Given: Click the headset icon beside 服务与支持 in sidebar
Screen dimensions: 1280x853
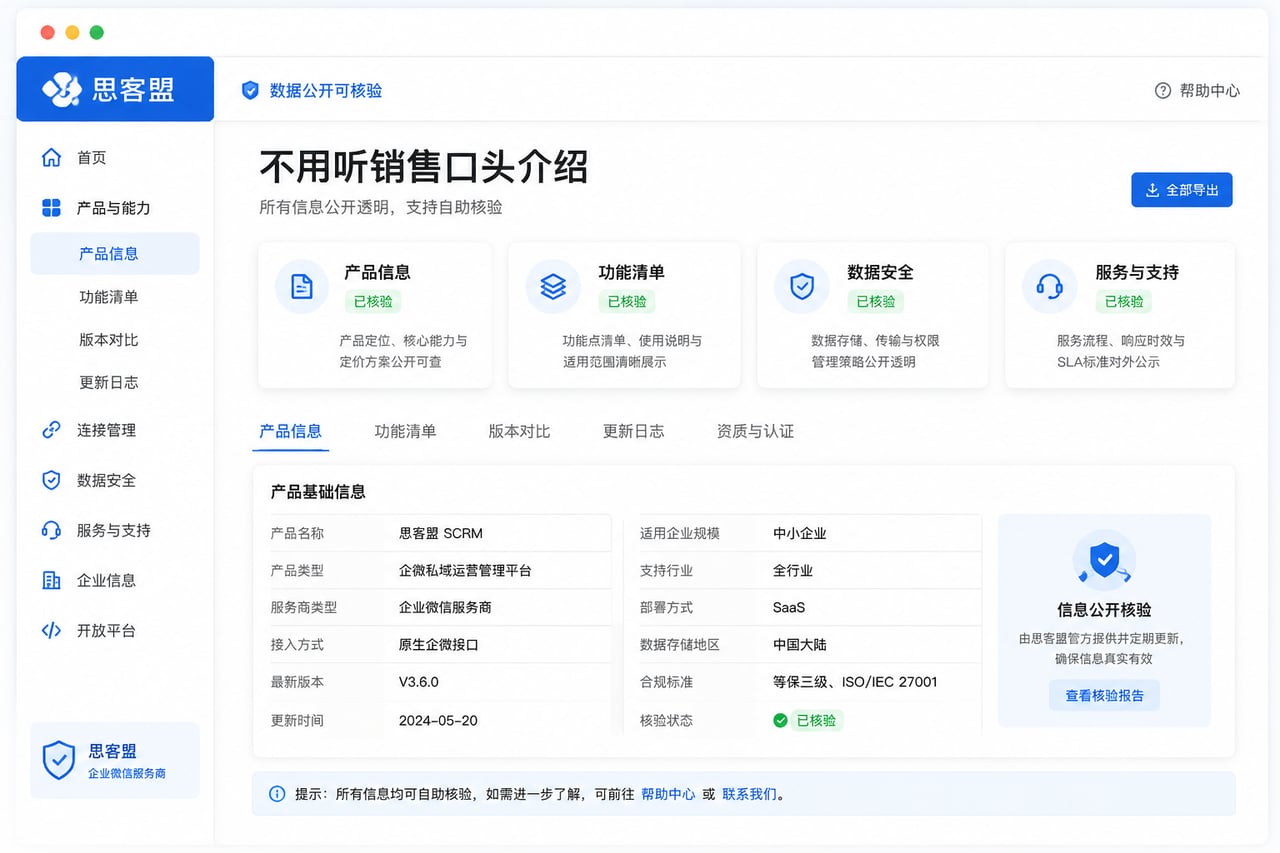Looking at the screenshot, I should click(x=51, y=530).
